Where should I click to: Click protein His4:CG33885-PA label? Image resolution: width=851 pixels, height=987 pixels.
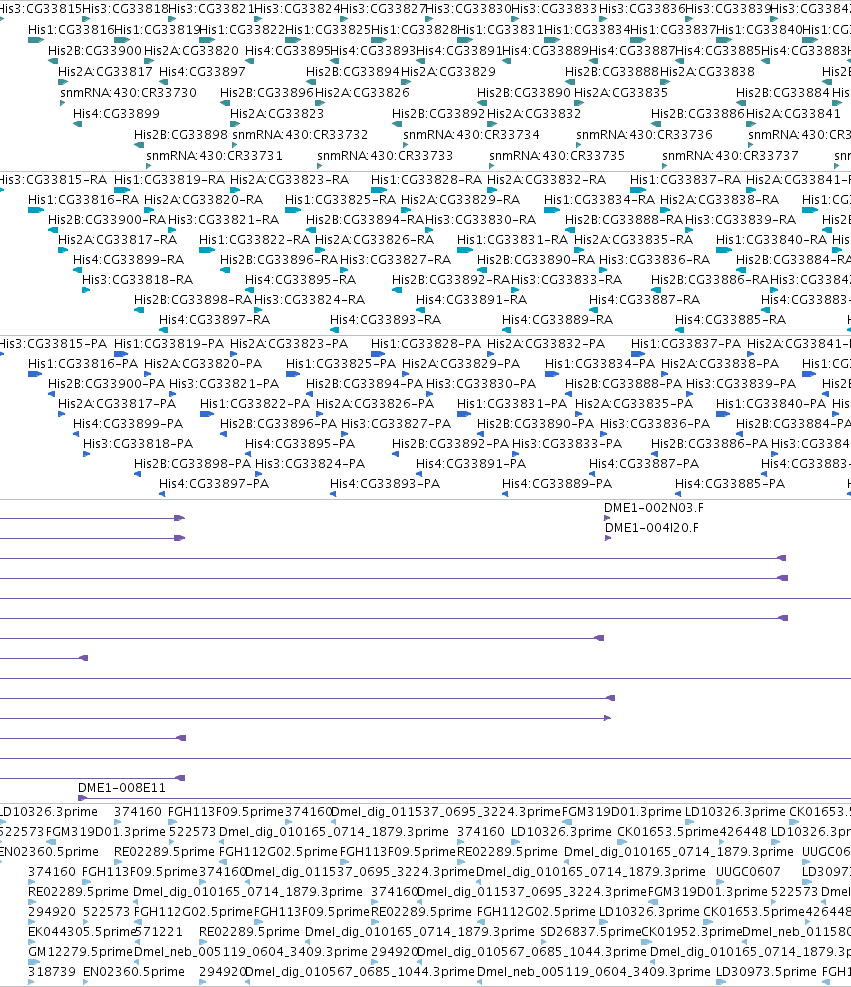[730, 484]
